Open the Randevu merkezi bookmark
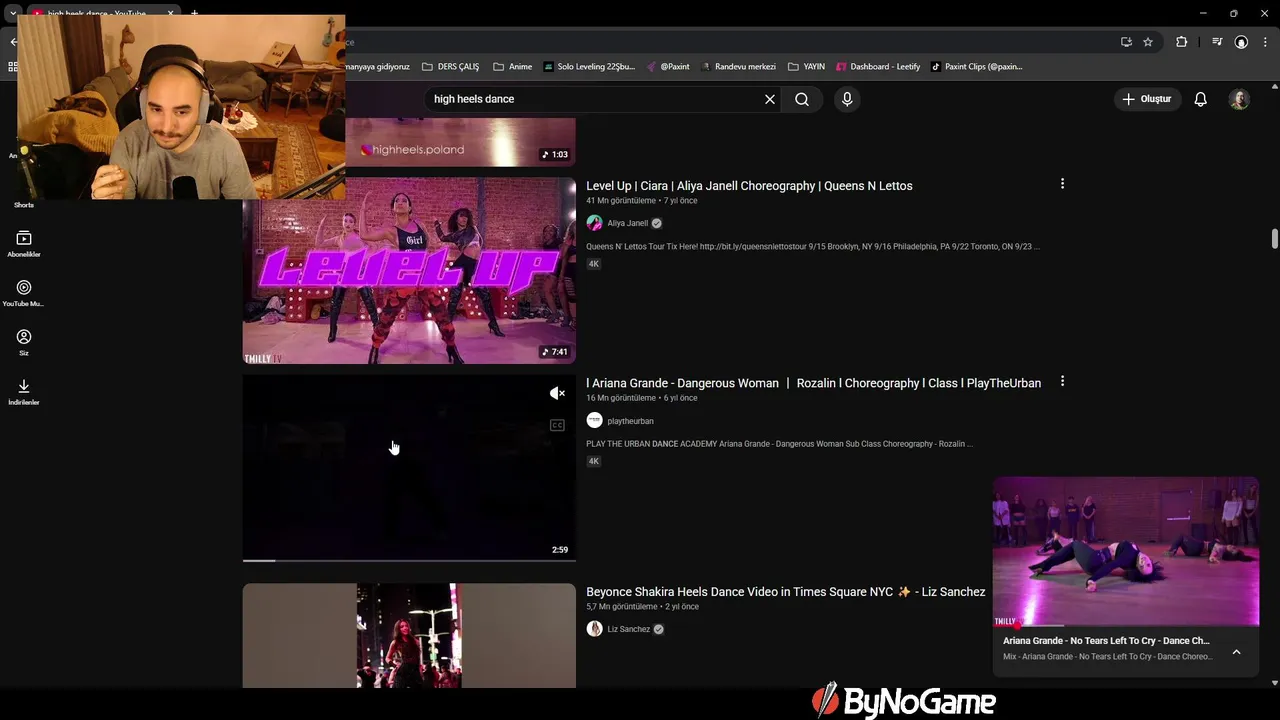This screenshot has height=720, width=1280. click(x=738, y=67)
